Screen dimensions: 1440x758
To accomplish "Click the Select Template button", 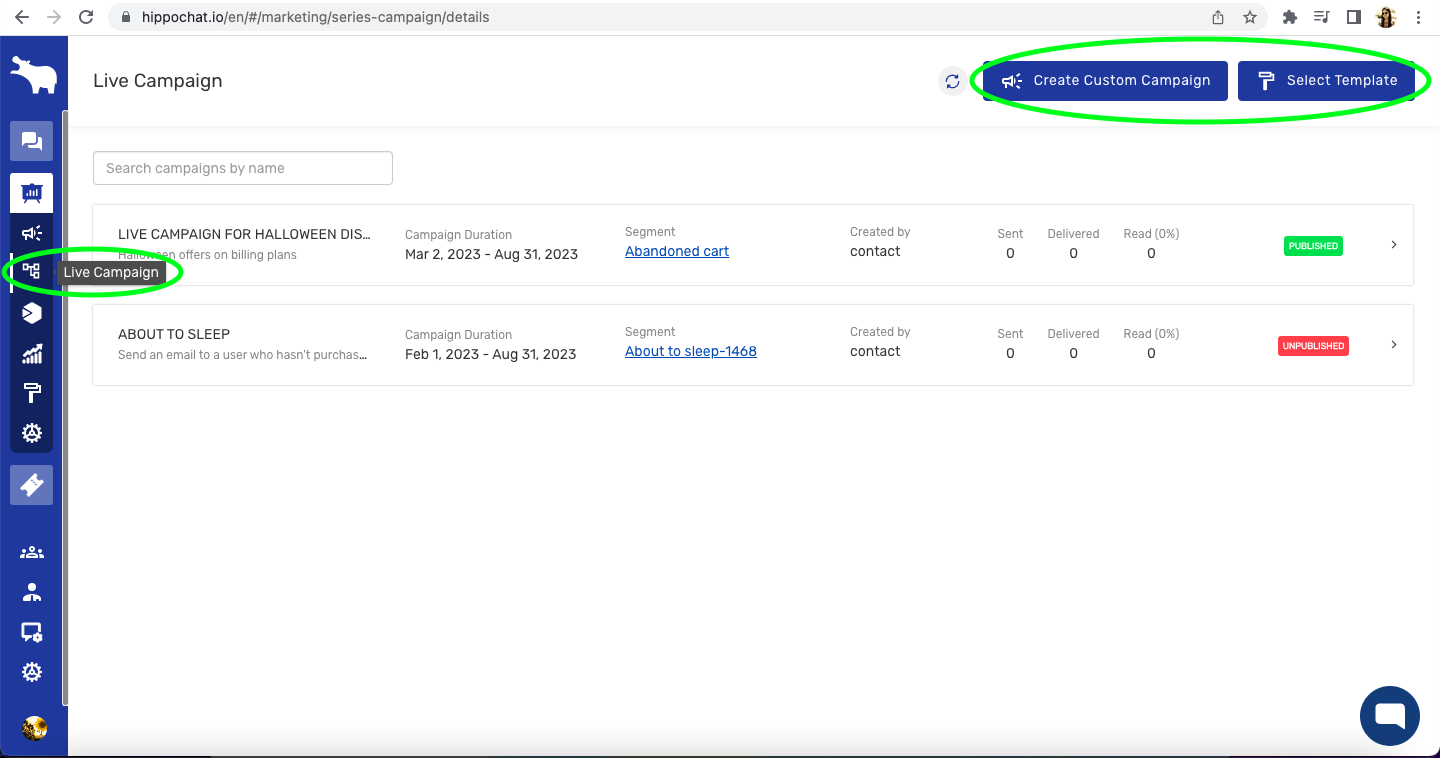I will [1326, 81].
